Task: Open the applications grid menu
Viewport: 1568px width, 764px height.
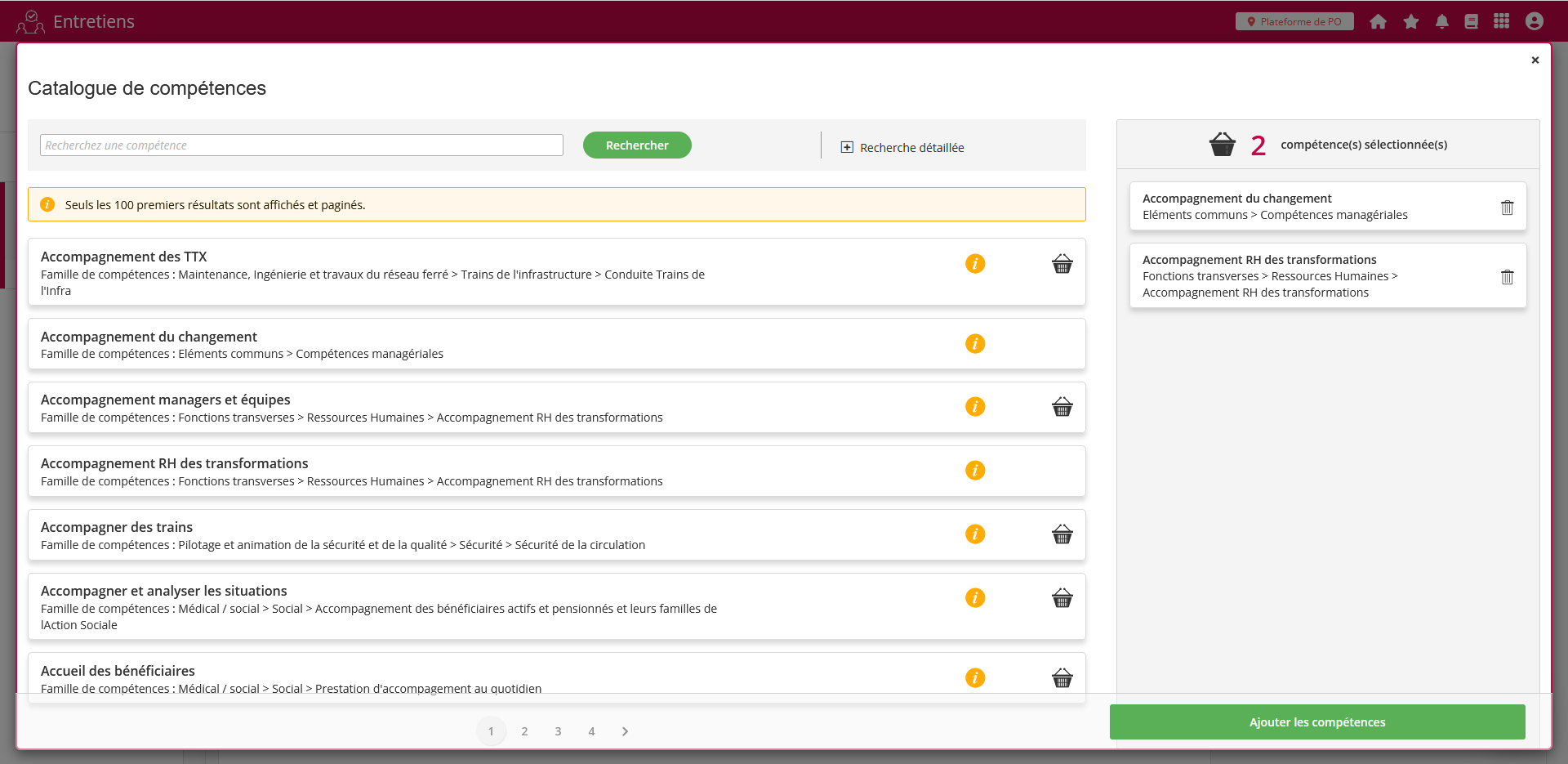Action: click(1501, 21)
